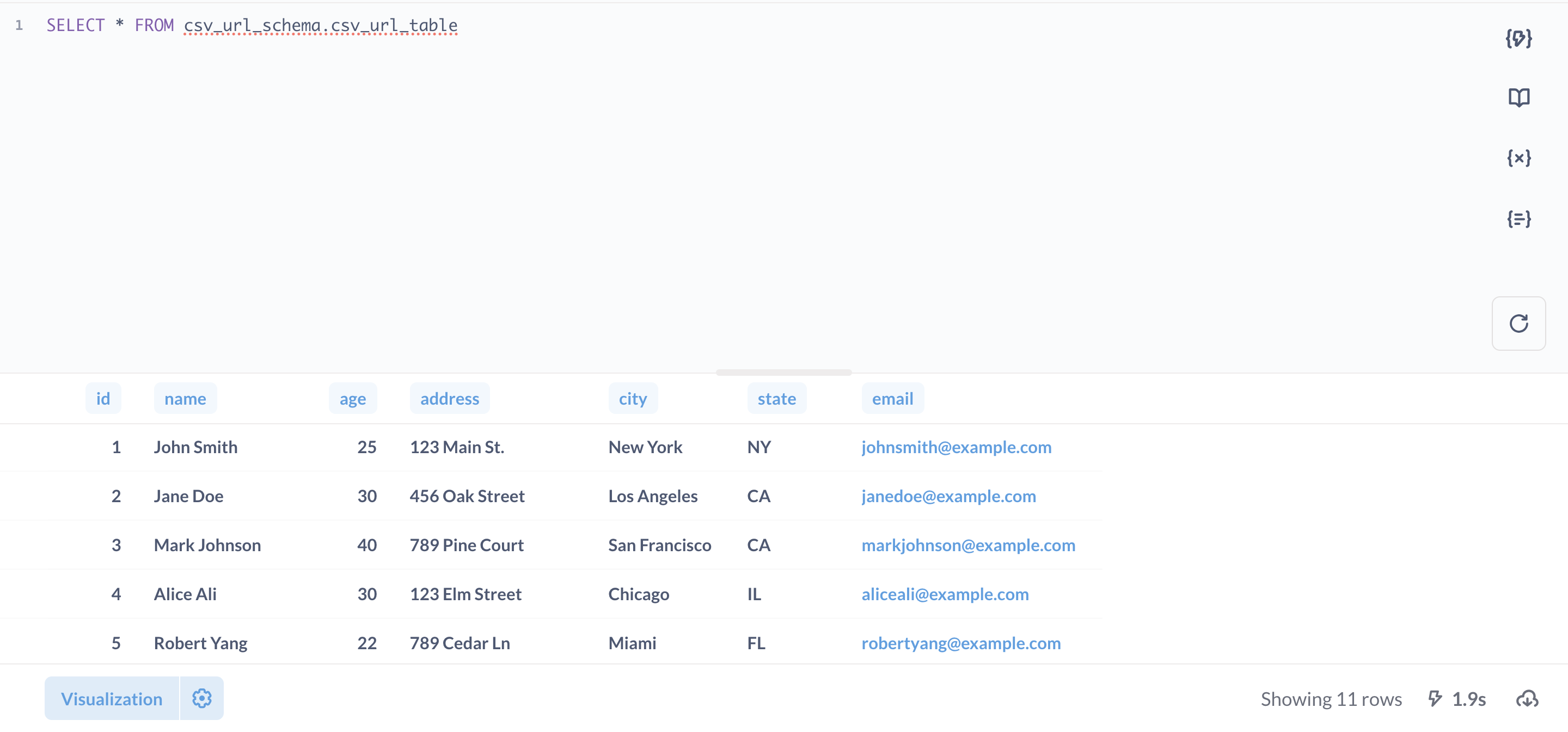The width and height of the screenshot is (1568, 732).
Task: Open janedoe@example.com email link
Action: point(948,496)
